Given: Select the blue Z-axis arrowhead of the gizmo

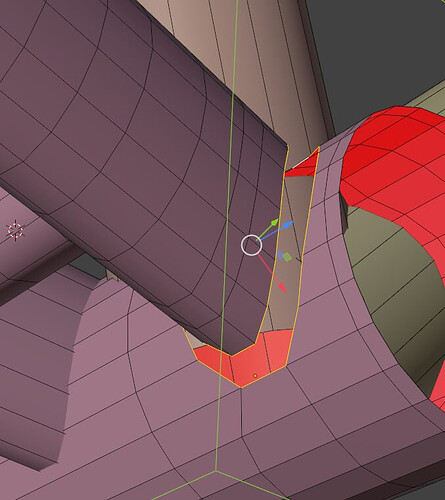Looking at the screenshot, I should tap(289, 223).
